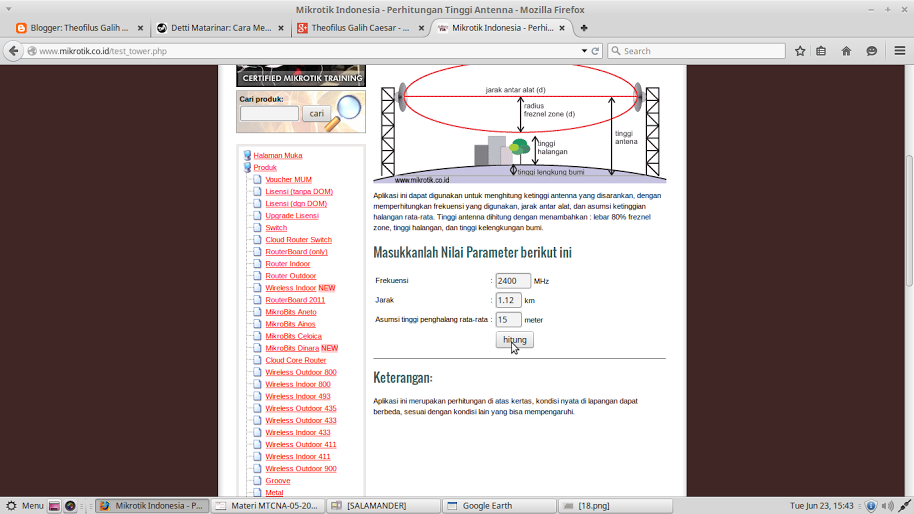Click the globe icon beside Halaman Muka
This screenshot has width=914, height=514.
[x=247, y=156]
